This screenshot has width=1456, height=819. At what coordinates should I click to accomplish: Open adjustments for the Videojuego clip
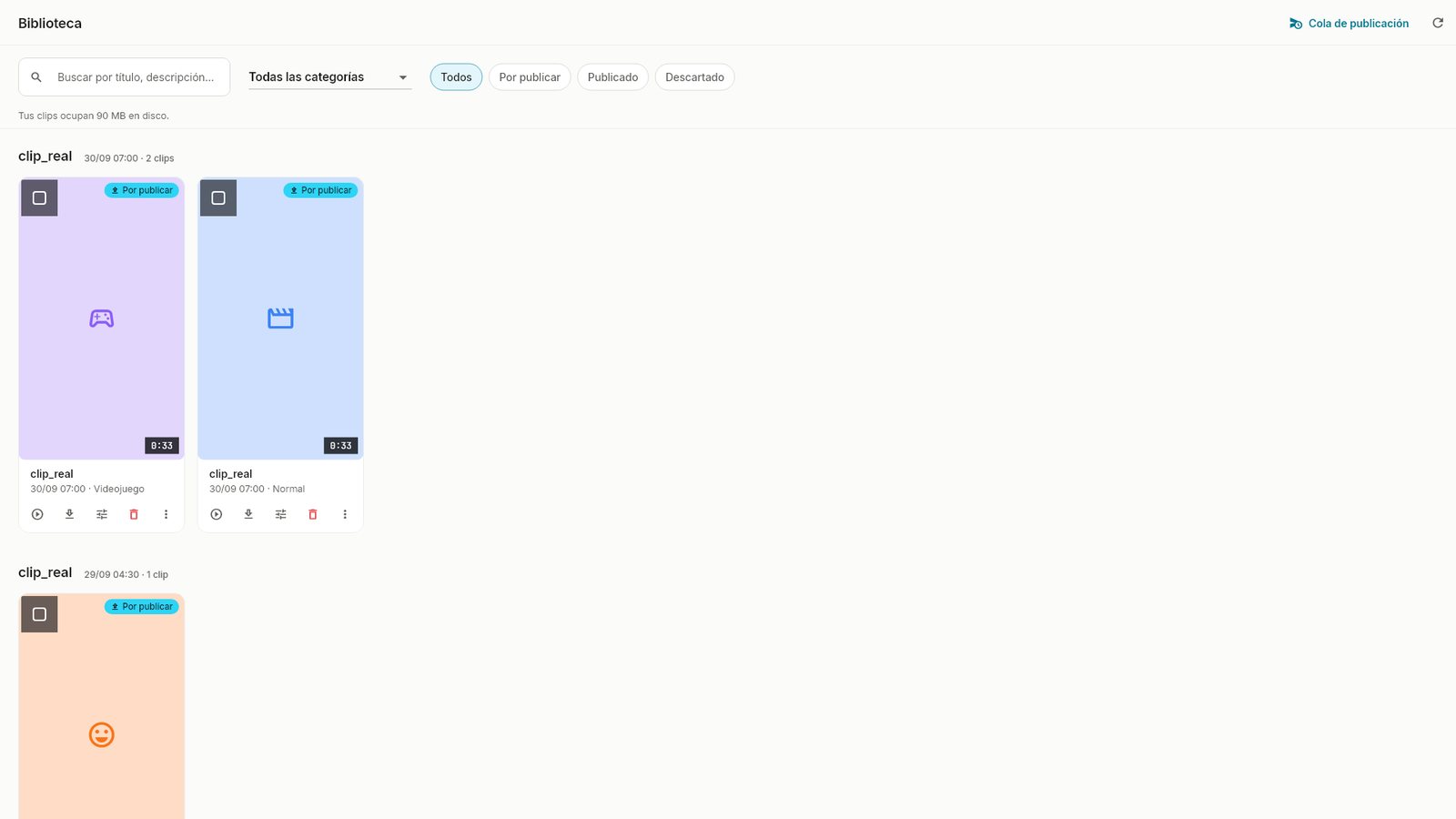tap(102, 514)
